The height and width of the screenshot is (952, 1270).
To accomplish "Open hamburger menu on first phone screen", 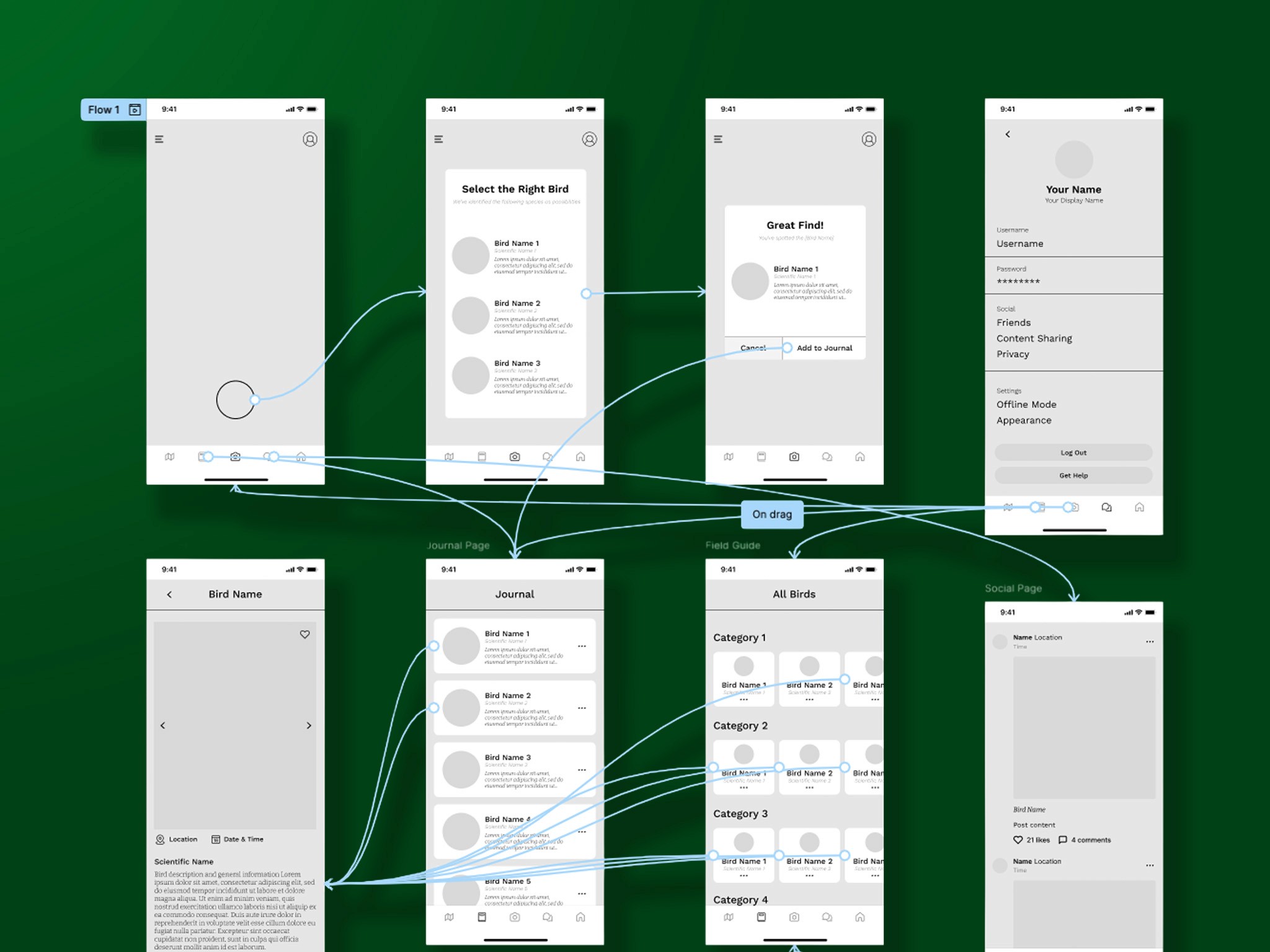I will click(x=159, y=139).
